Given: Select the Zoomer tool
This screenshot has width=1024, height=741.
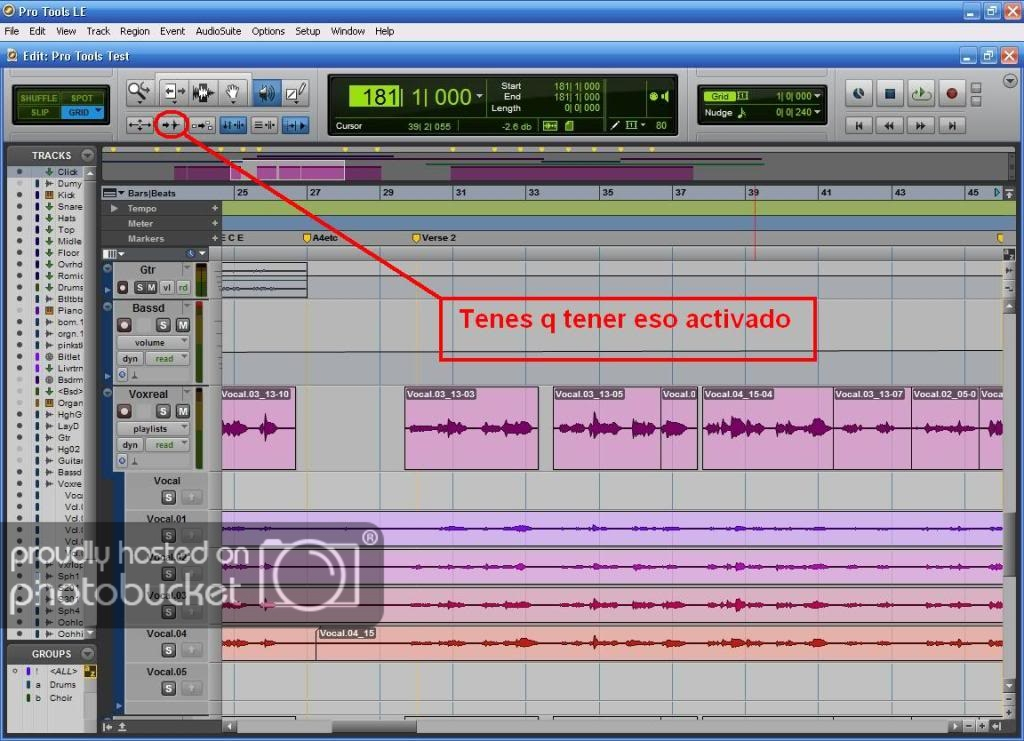Looking at the screenshot, I should [x=139, y=93].
